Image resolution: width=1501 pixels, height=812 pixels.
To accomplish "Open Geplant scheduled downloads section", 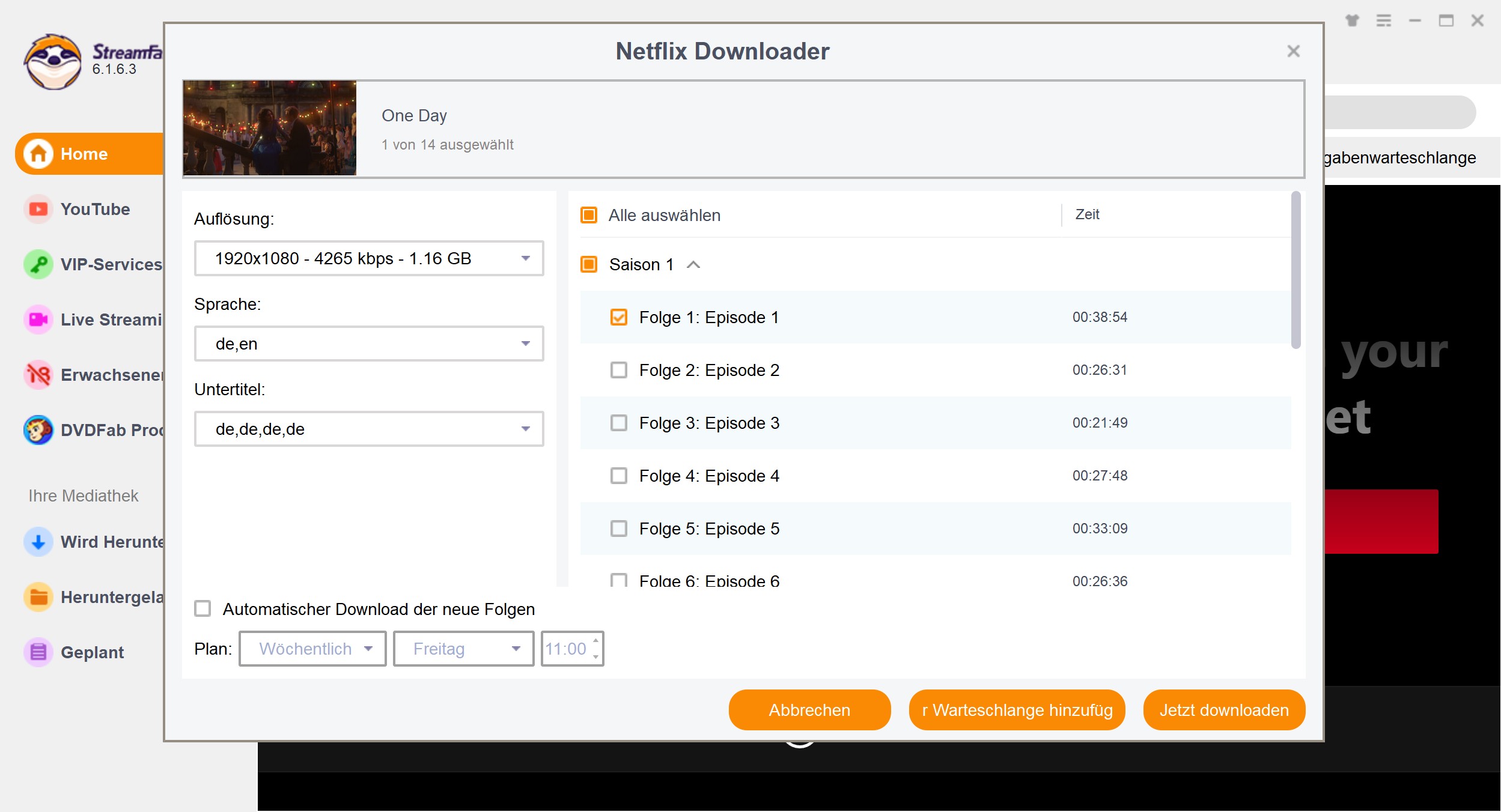I will (92, 651).
